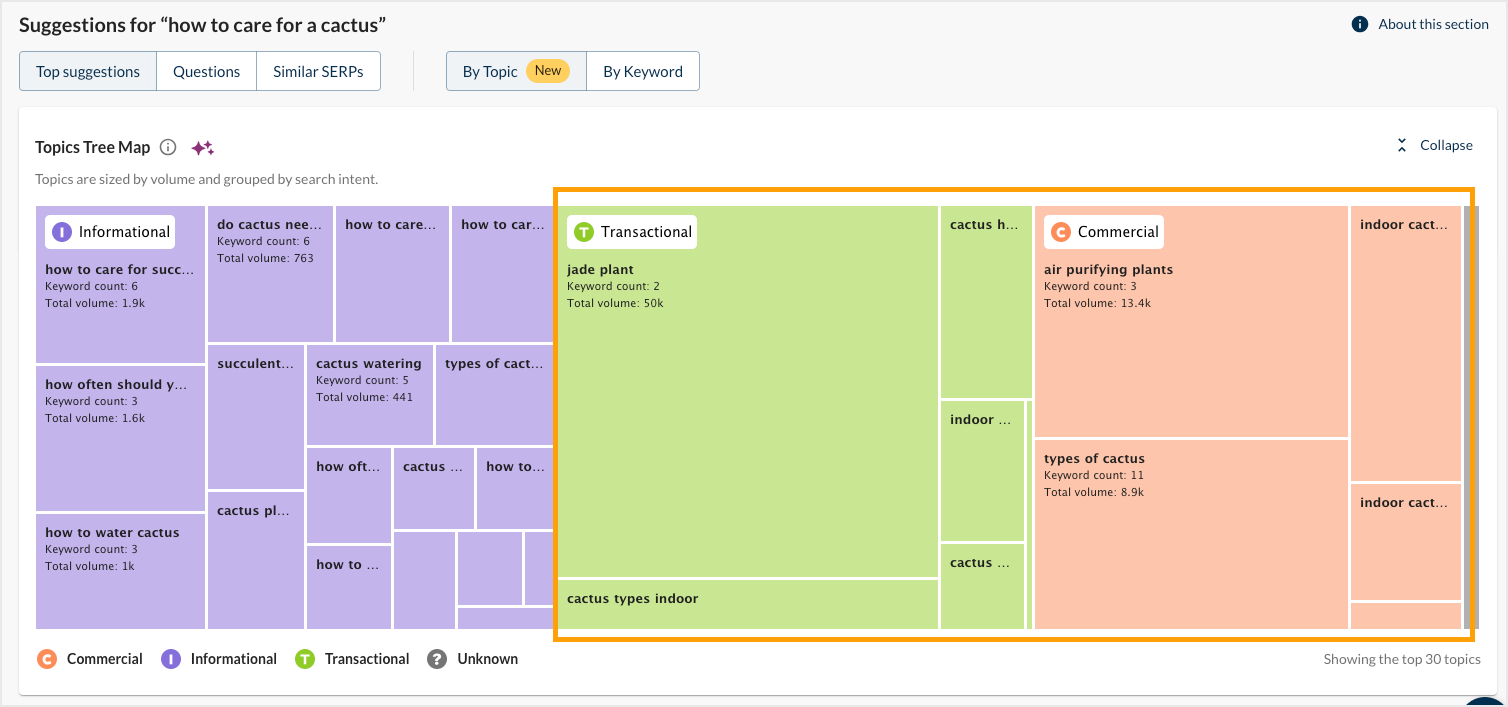This screenshot has width=1508, height=707.
Task: Select the Commercial legend icon at the bottom
Action: pos(47,658)
